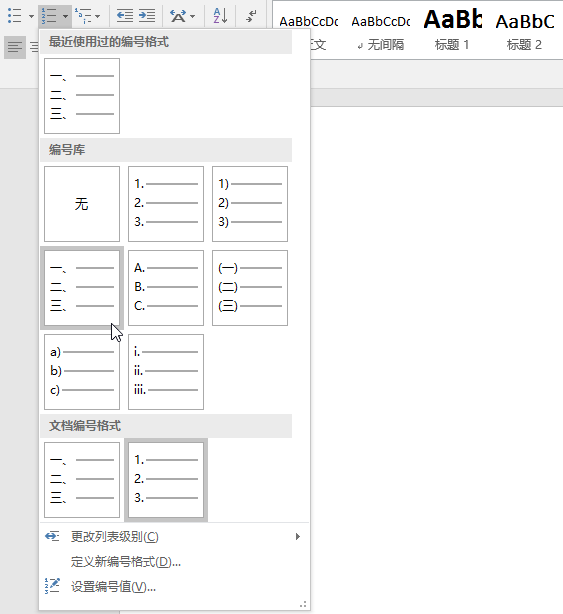Click the numbered list icon
The image size is (563, 614).
(49, 16)
